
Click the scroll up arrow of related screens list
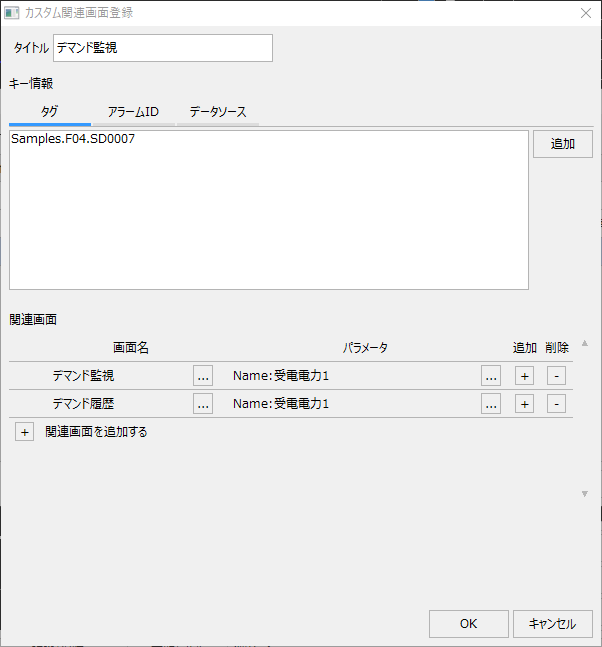click(585, 344)
